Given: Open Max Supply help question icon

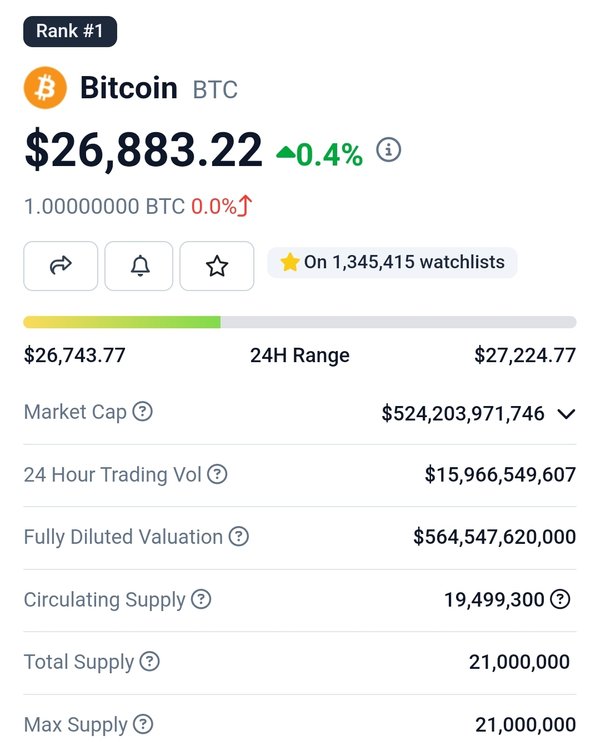Looking at the screenshot, I should tap(143, 724).
